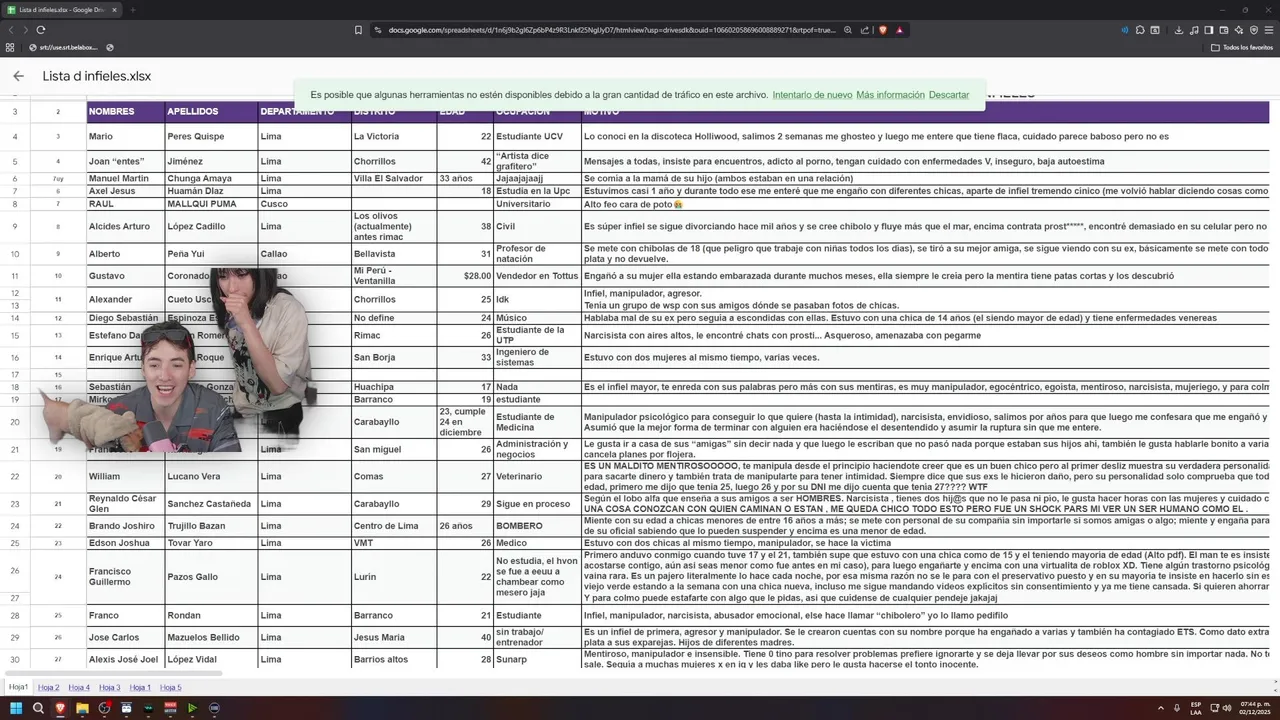Toggle the browser sidebar panel icon

1209,30
